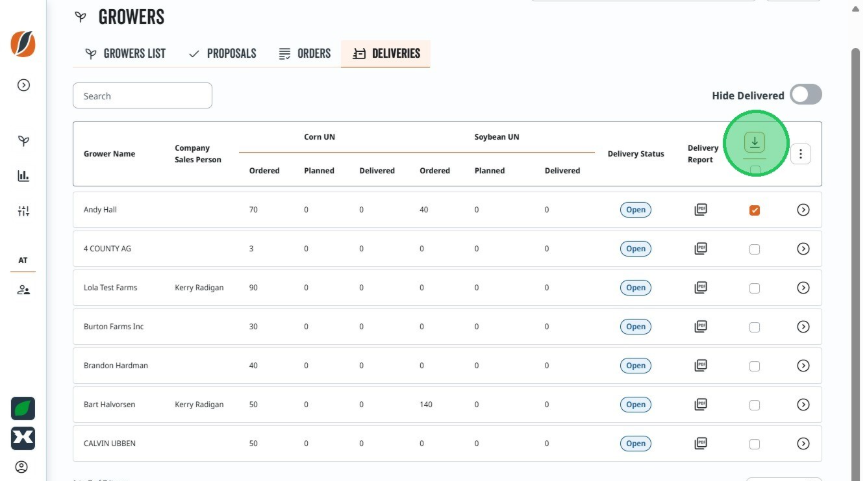Open Andy Hall's delivery report PDF
Screen dimensions: 864x481
[x=700, y=209]
